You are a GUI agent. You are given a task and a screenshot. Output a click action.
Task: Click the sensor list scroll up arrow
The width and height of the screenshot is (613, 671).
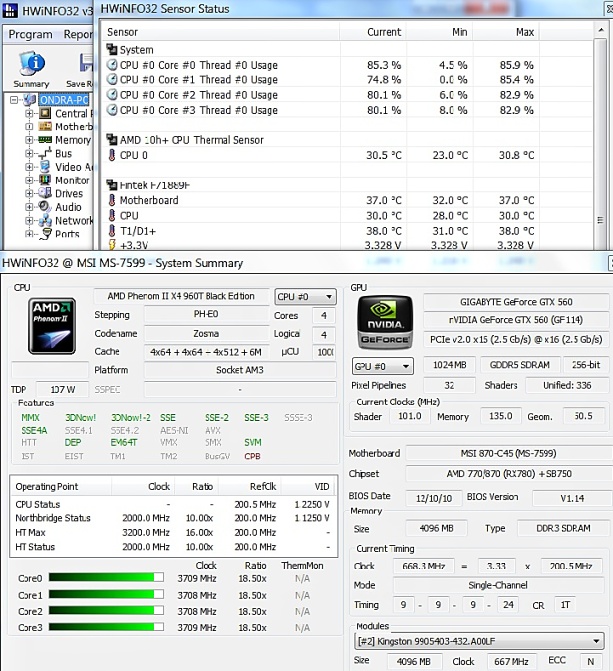[x=601, y=30]
